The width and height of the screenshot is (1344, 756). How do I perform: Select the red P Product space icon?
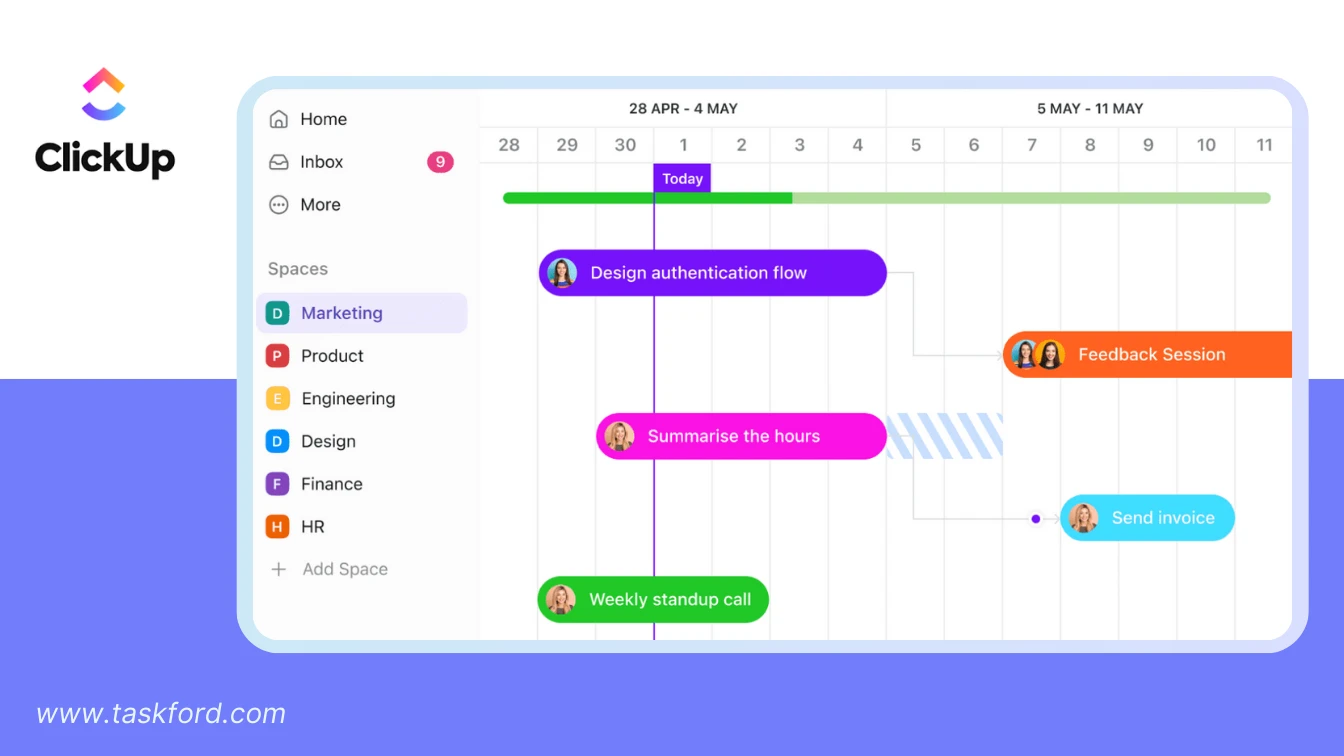click(x=277, y=356)
